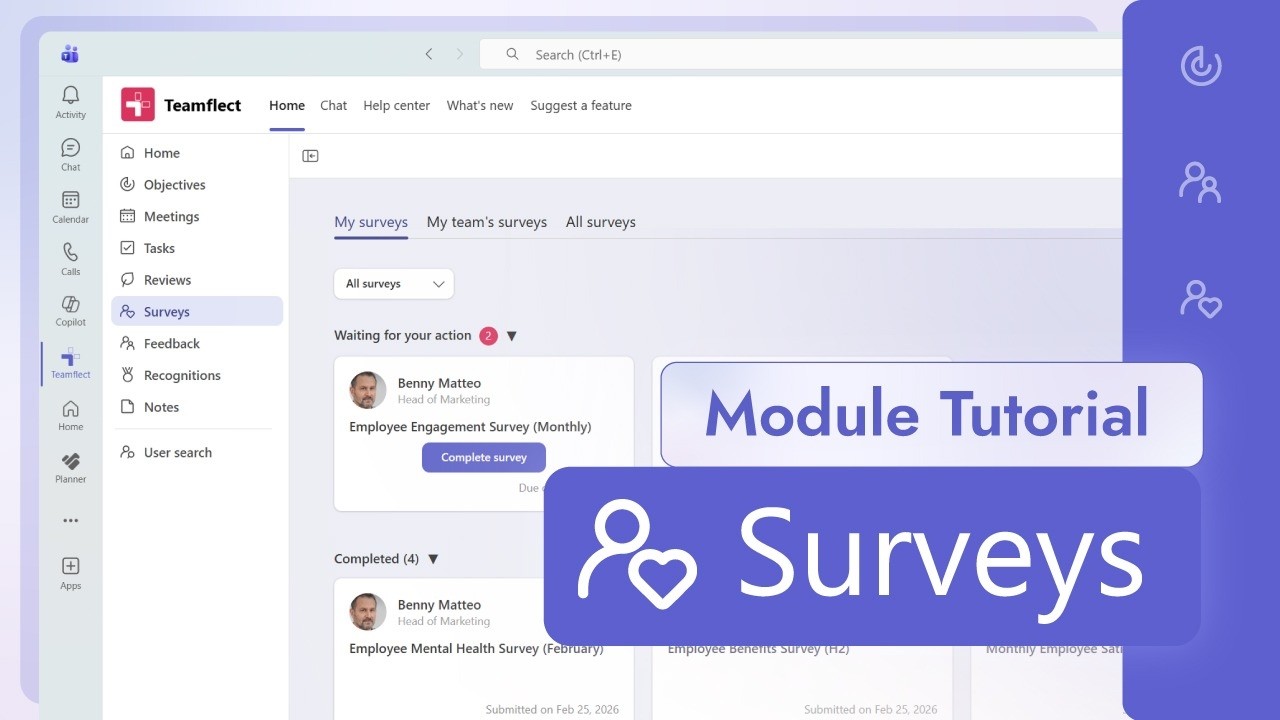Open Apps store icon in rail

[x=70, y=573]
